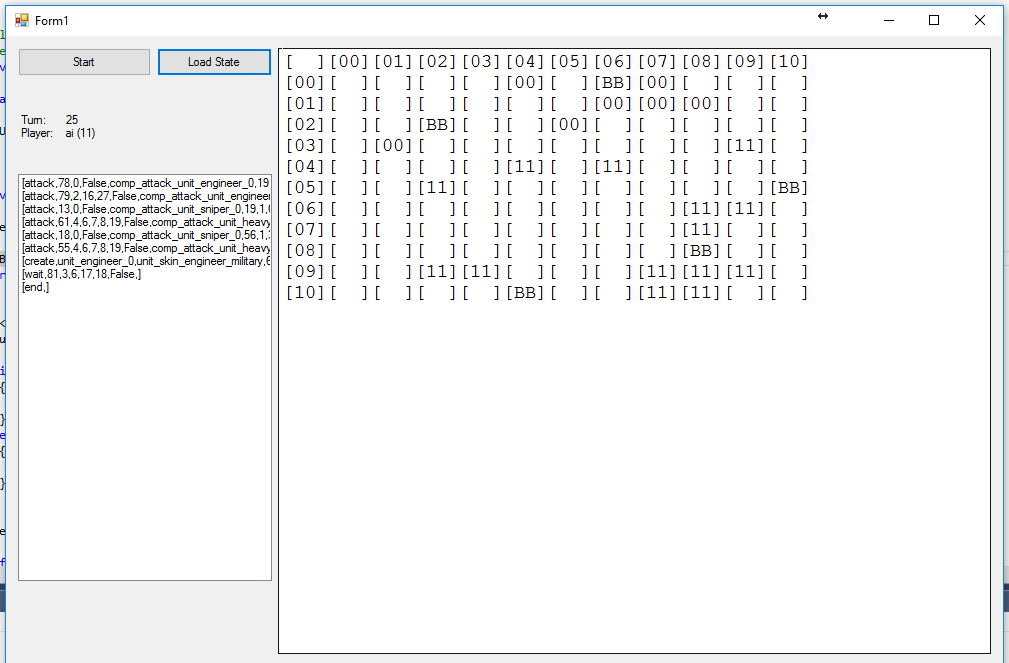This screenshot has height=663, width=1009.
Task: Click the Start button
Action: 84,62
